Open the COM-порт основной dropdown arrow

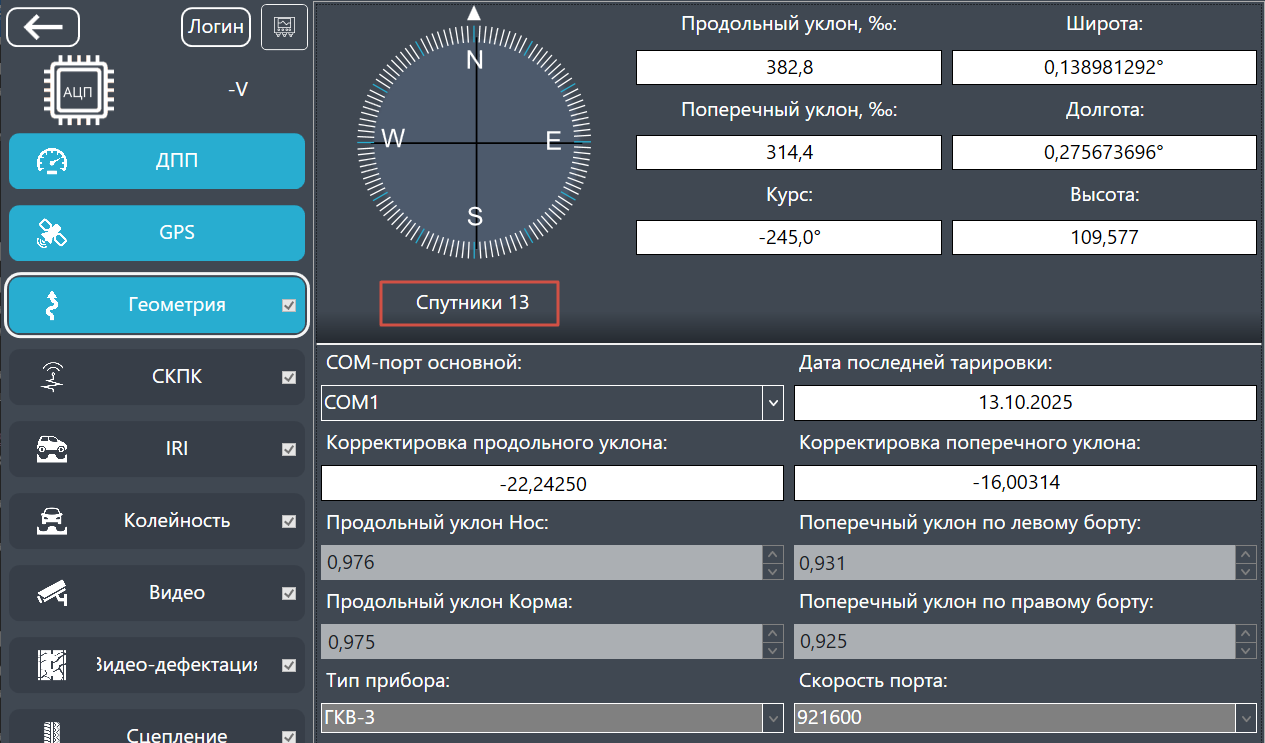pyautogui.click(x=773, y=403)
